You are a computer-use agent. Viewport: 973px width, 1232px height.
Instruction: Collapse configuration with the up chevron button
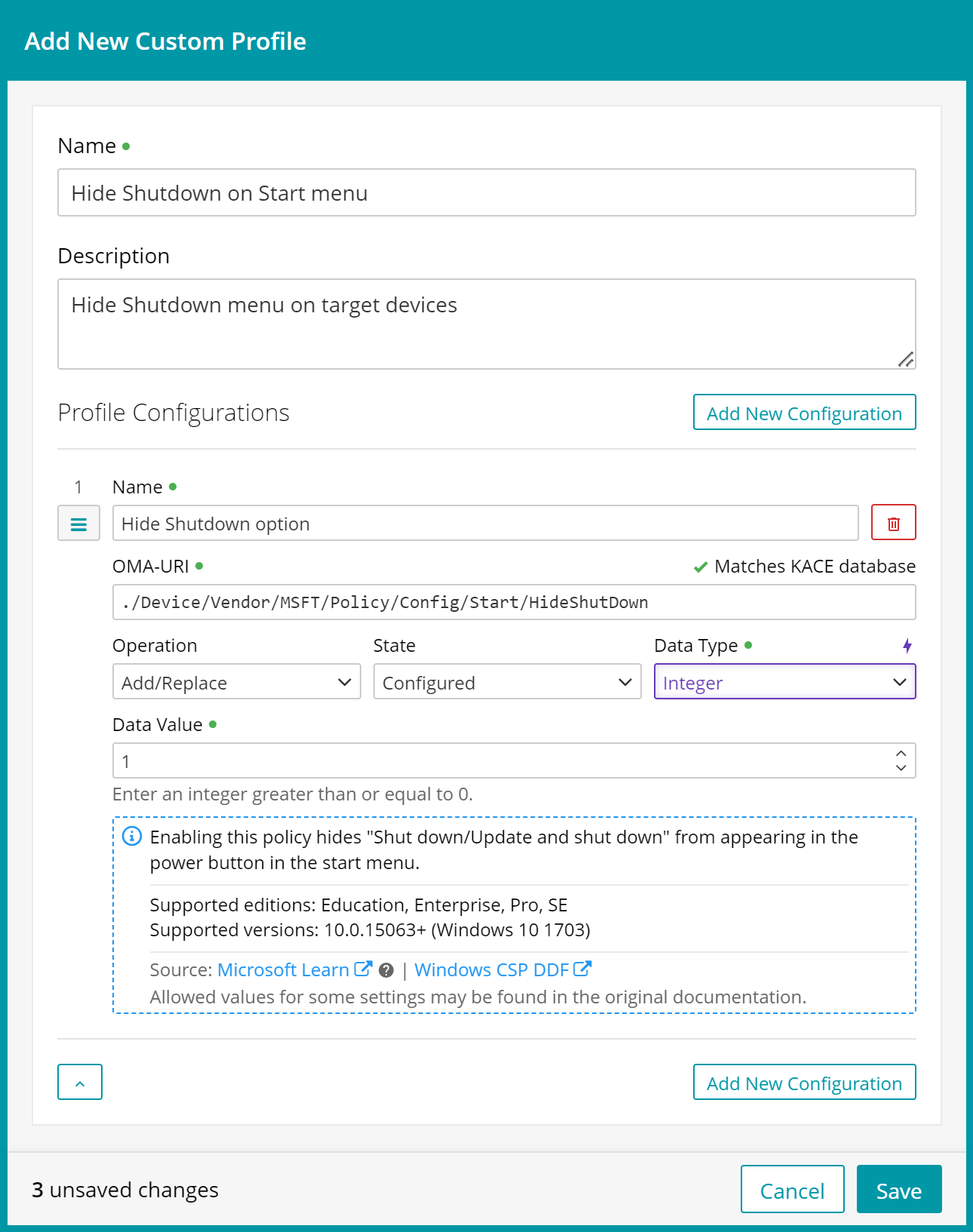point(80,1083)
